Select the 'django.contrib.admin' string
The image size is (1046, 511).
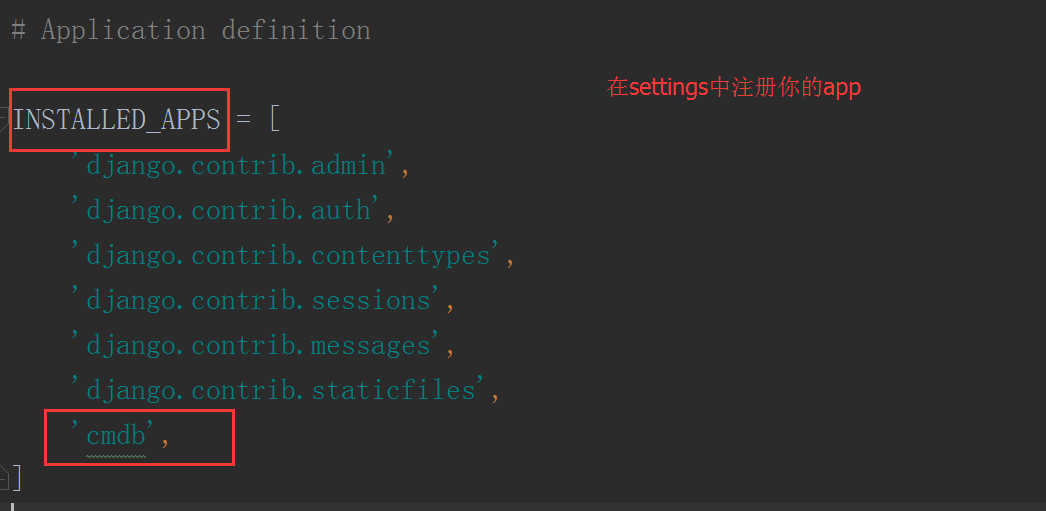[x=235, y=165]
